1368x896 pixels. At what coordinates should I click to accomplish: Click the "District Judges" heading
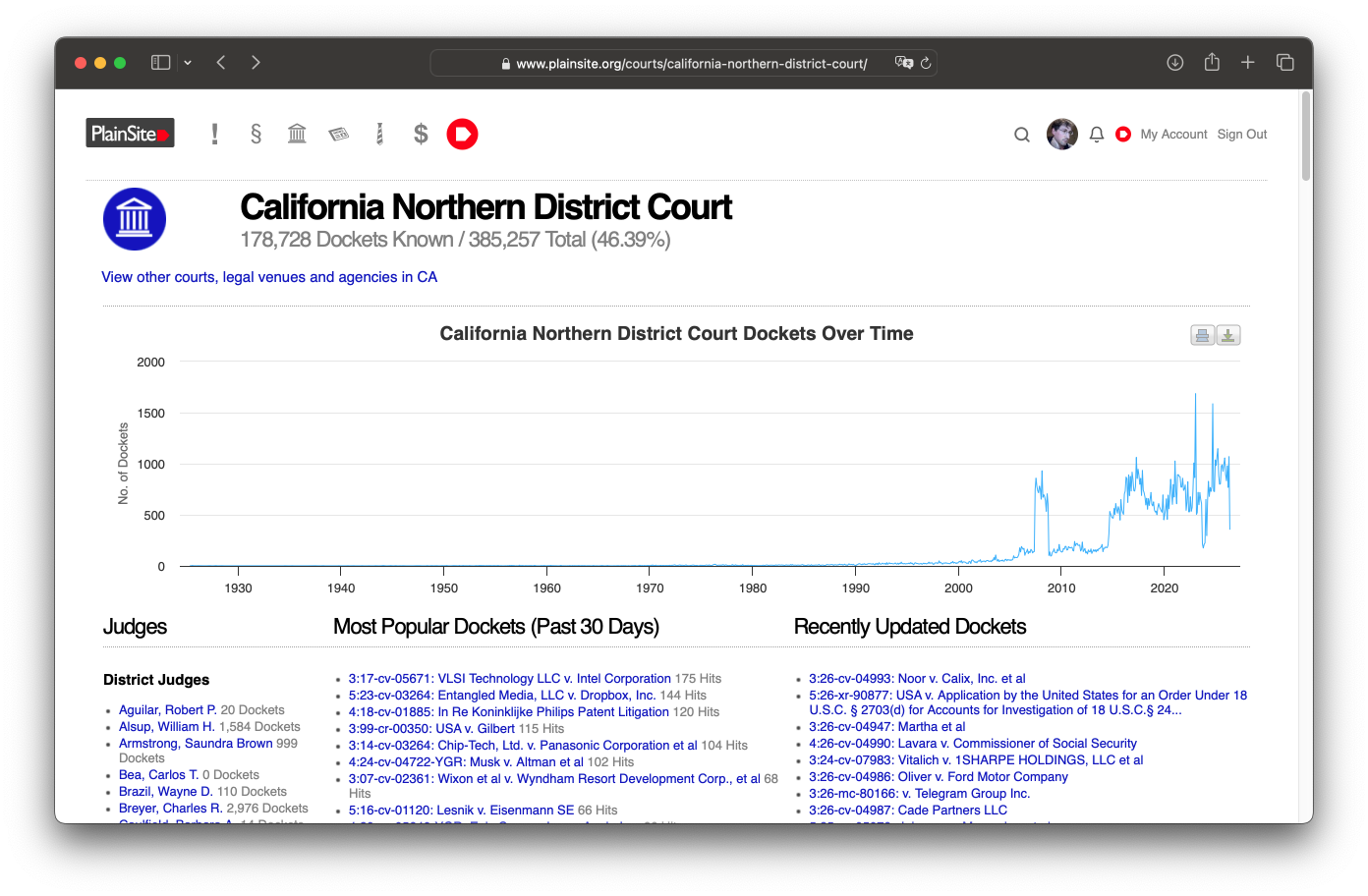tap(156, 680)
